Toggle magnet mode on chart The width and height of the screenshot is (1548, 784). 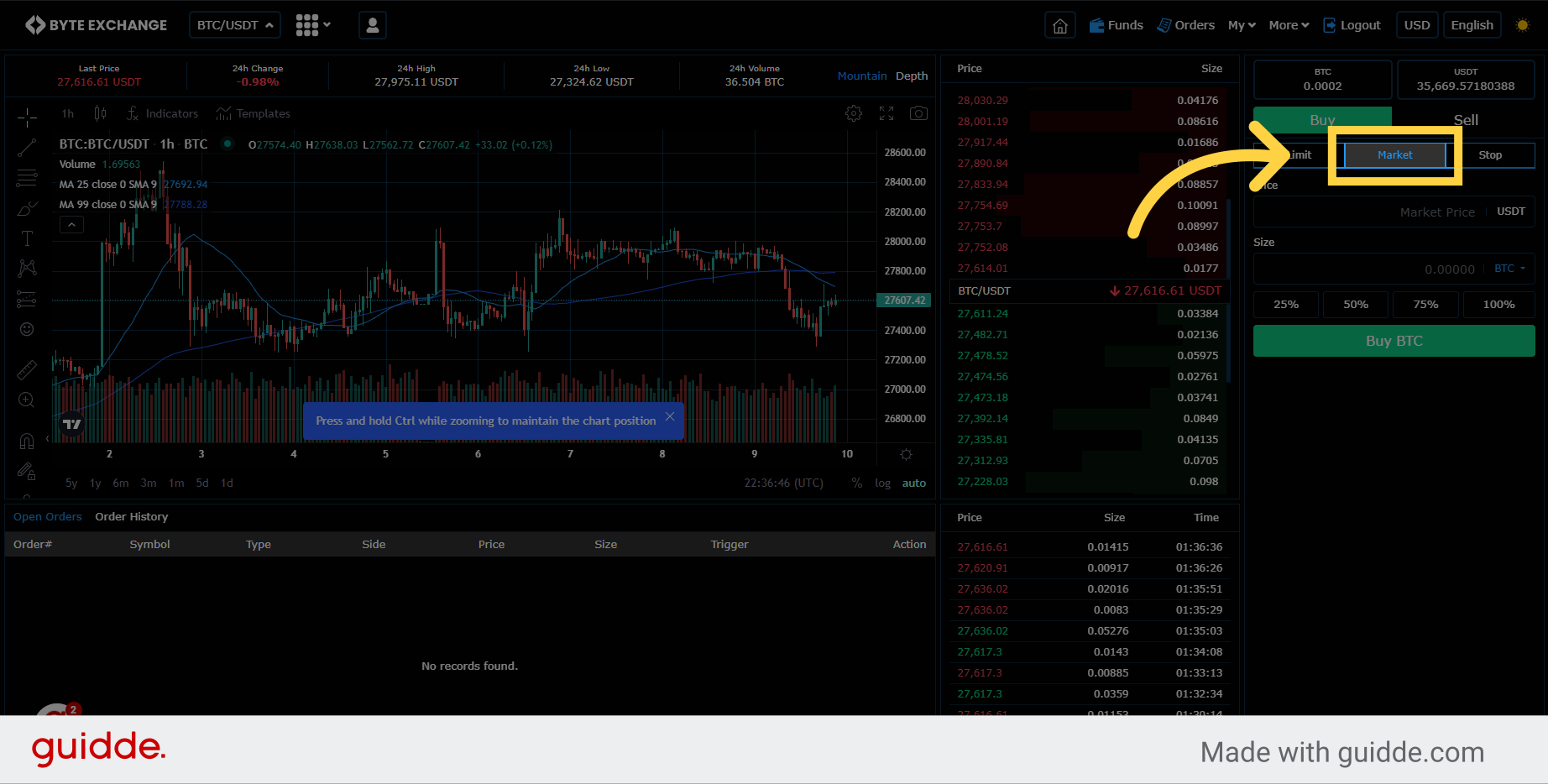tap(27, 441)
